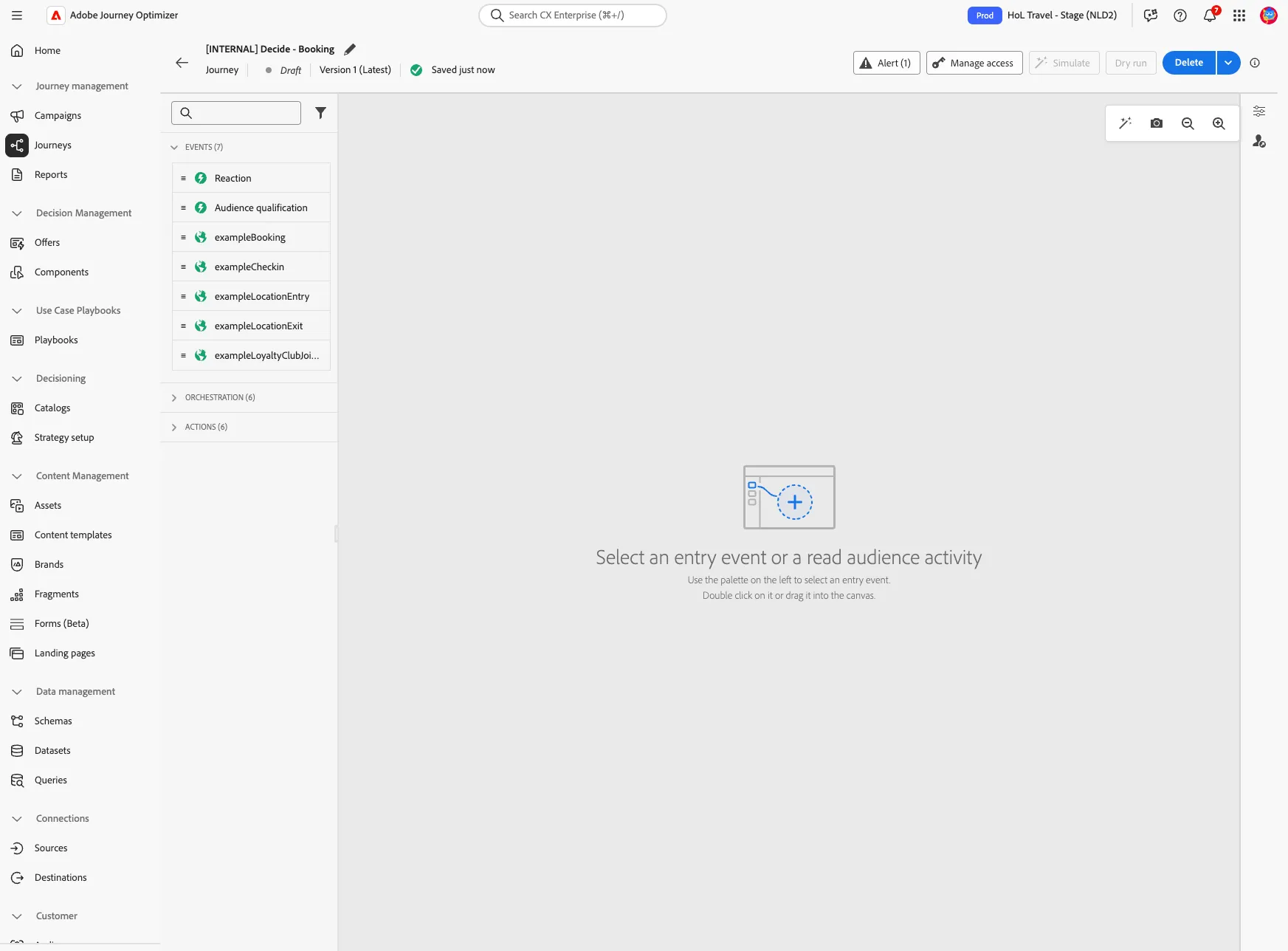The width and height of the screenshot is (1288, 951).
Task: Take a canvas screenshot with camera icon
Action: click(x=1157, y=123)
